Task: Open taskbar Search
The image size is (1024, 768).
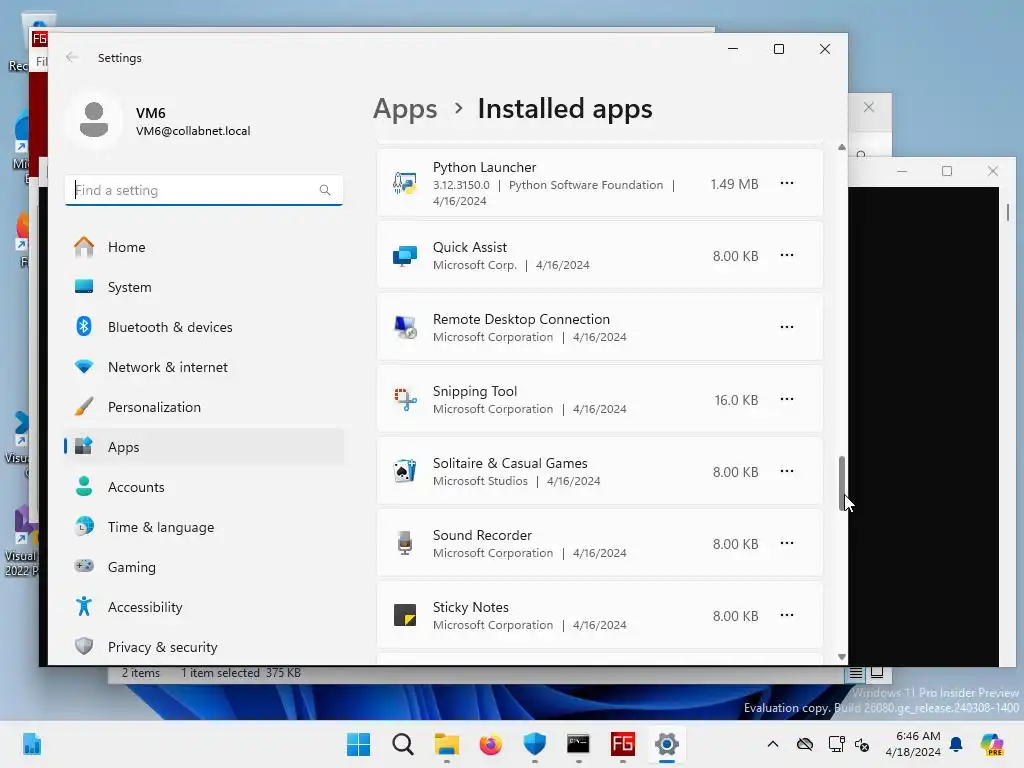Action: click(402, 744)
